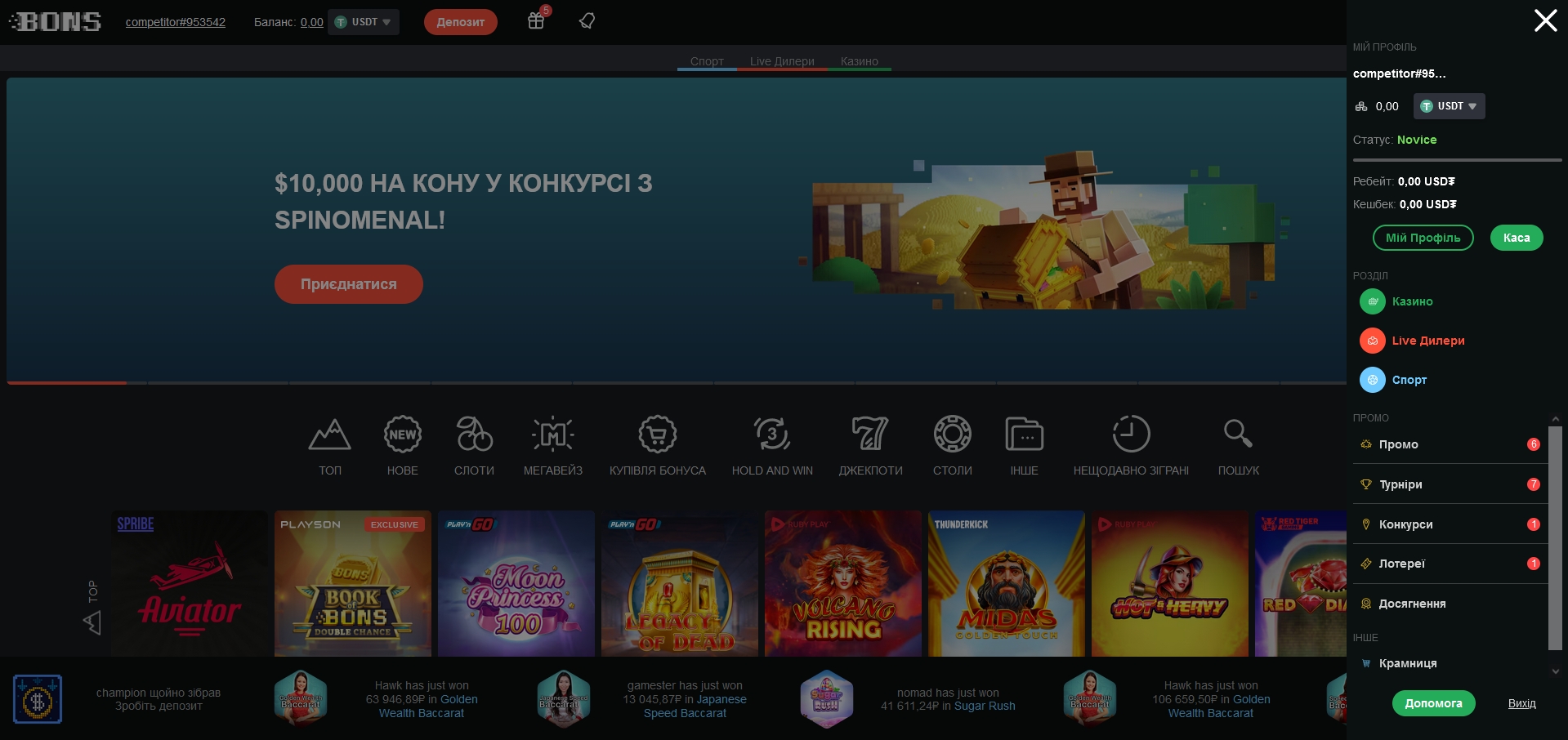
Task: Click the competitor#953542 username link
Action: [x=175, y=22]
